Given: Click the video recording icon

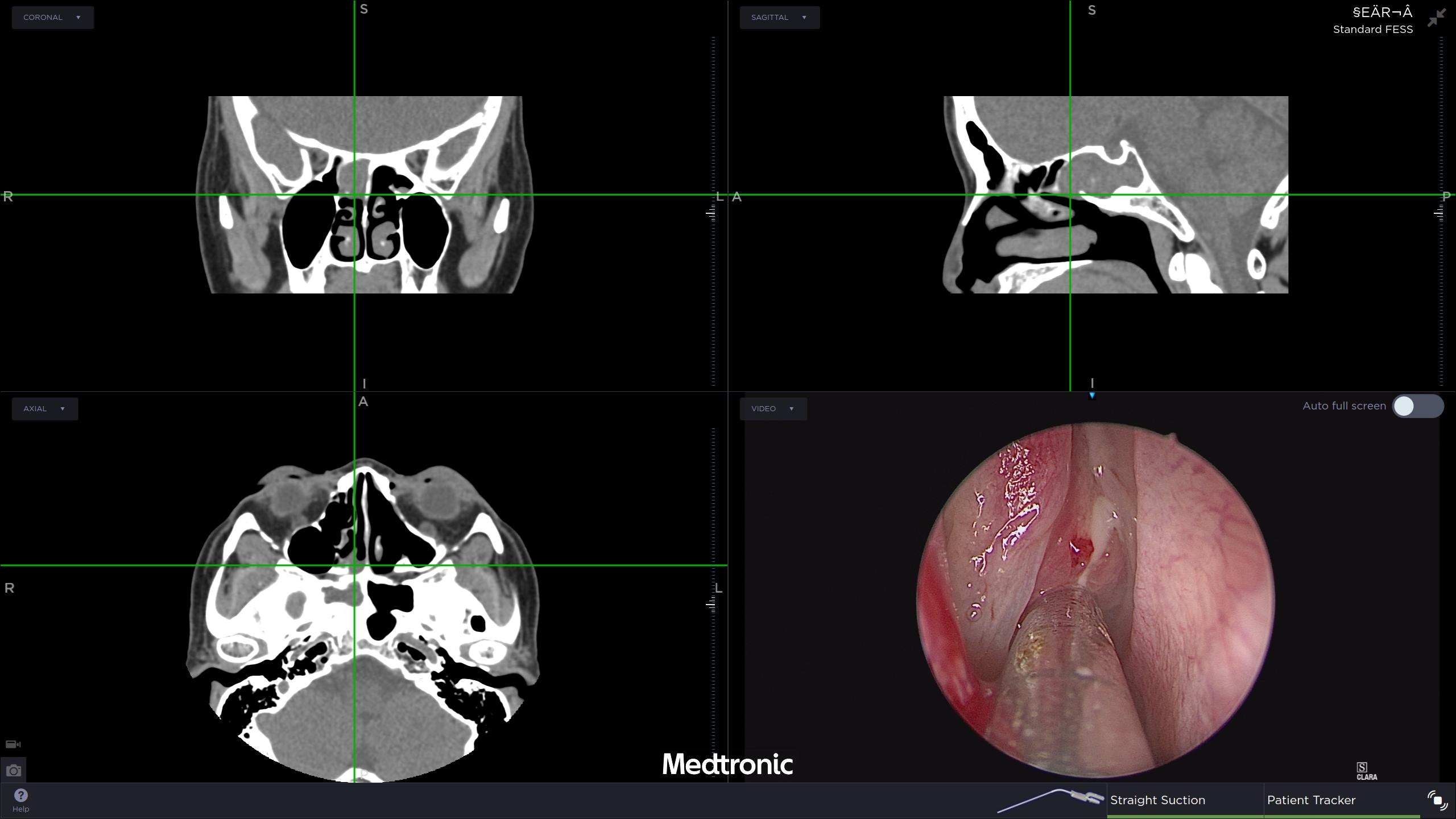Looking at the screenshot, I should coord(13,744).
